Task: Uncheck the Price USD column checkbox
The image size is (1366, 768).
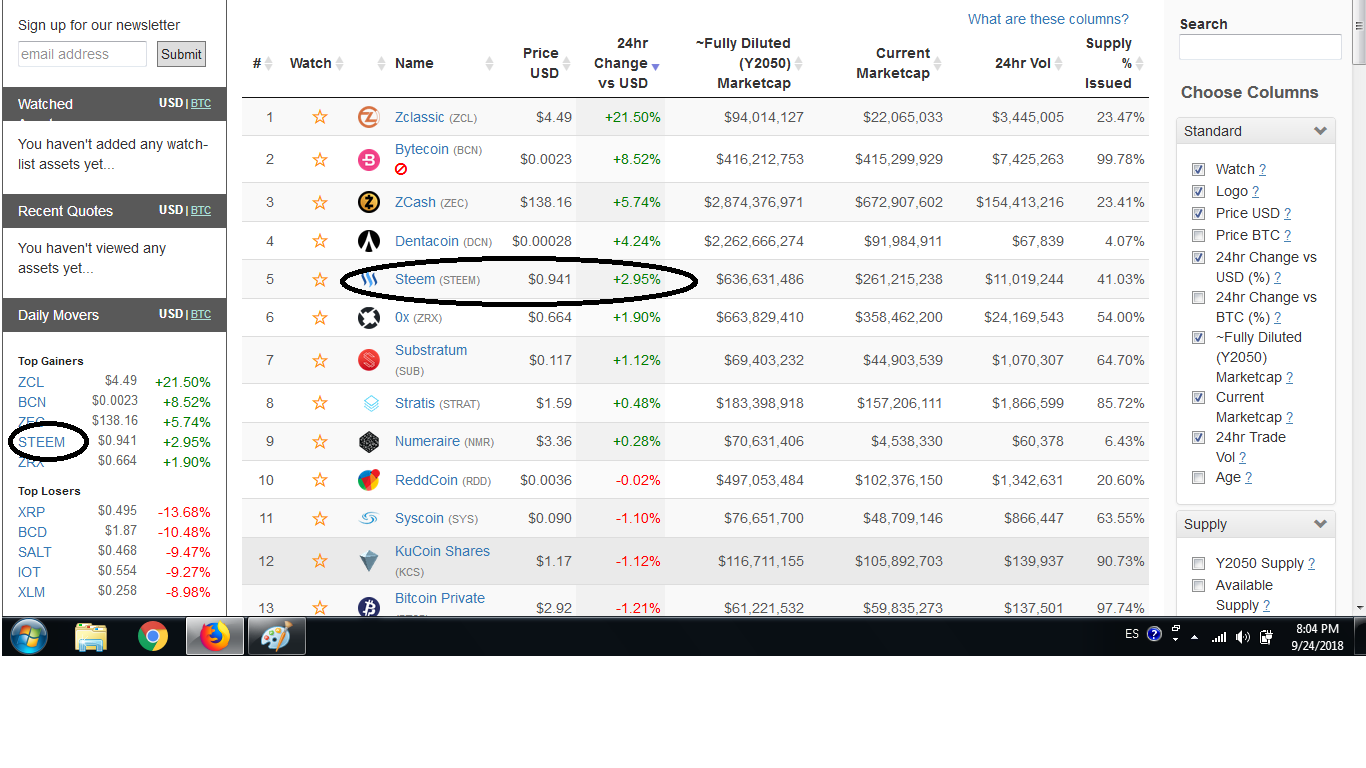Action: tap(1198, 214)
